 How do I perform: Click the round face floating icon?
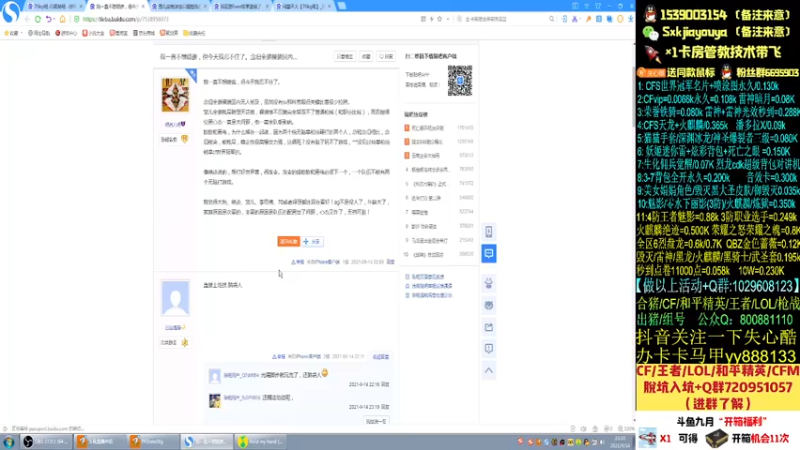(x=489, y=305)
